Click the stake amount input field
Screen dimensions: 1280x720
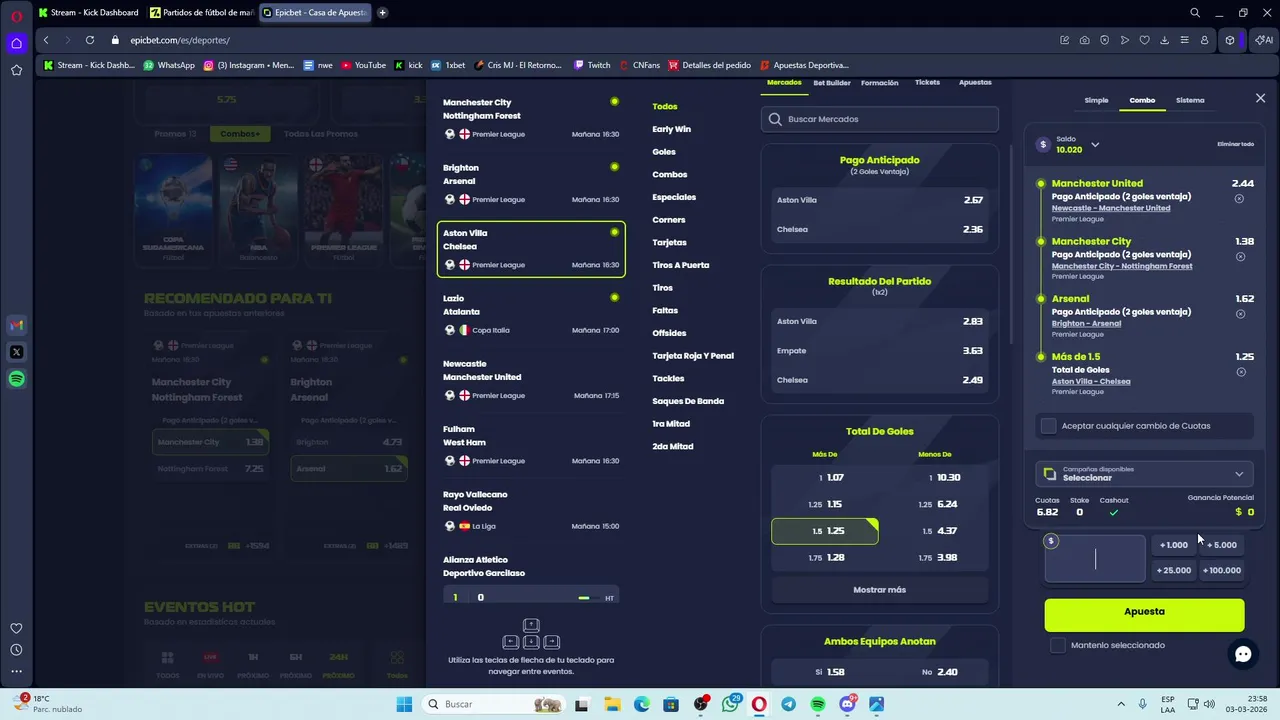pyautogui.click(x=1095, y=559)
